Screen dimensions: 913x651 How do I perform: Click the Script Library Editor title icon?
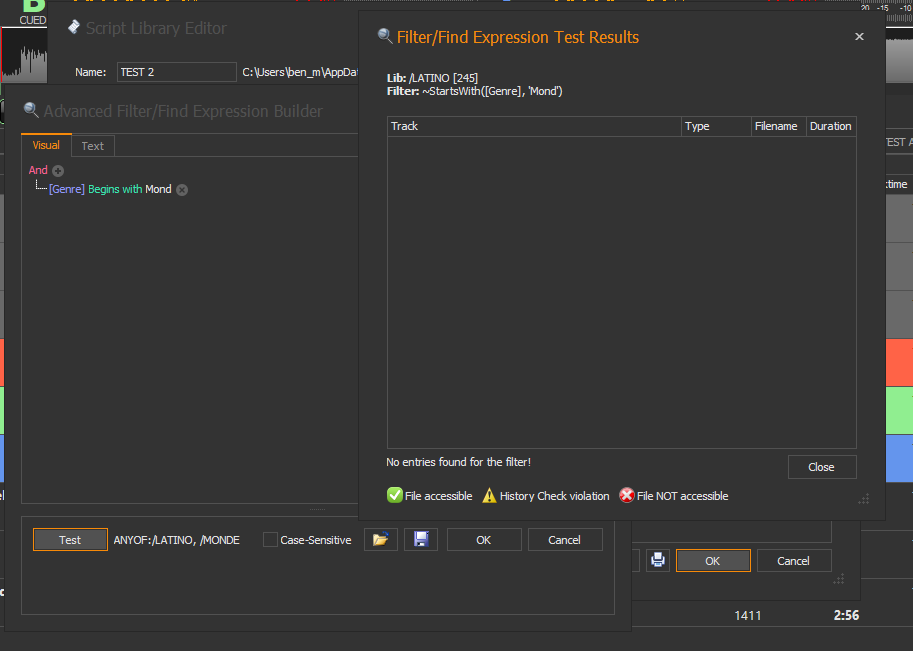click(73, 28)
